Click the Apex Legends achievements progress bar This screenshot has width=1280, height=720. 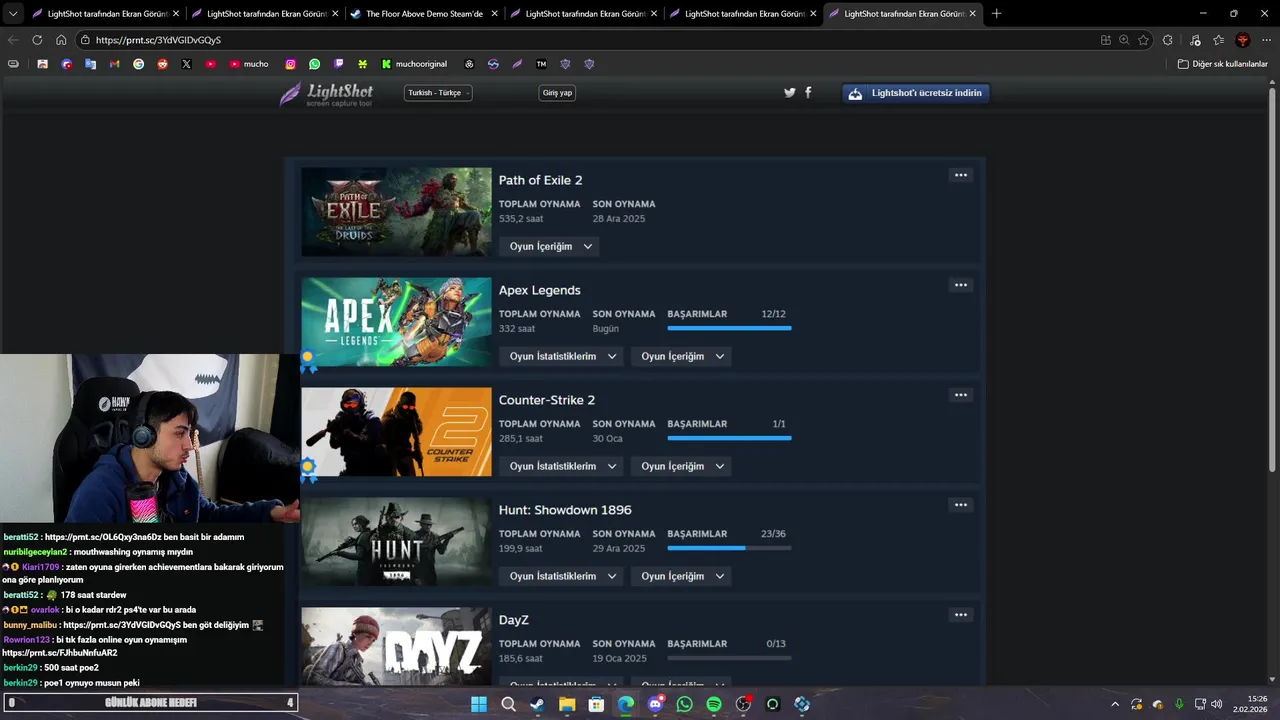[729, 328]
